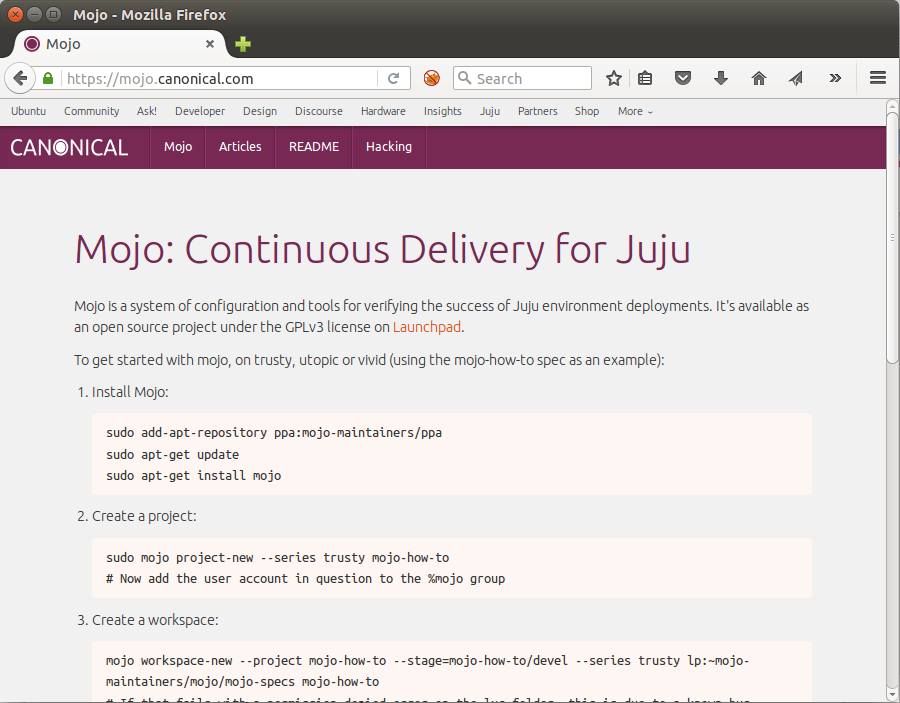Follow the Launchpad link
Viewport: 900px width, 703px height.
426,327
